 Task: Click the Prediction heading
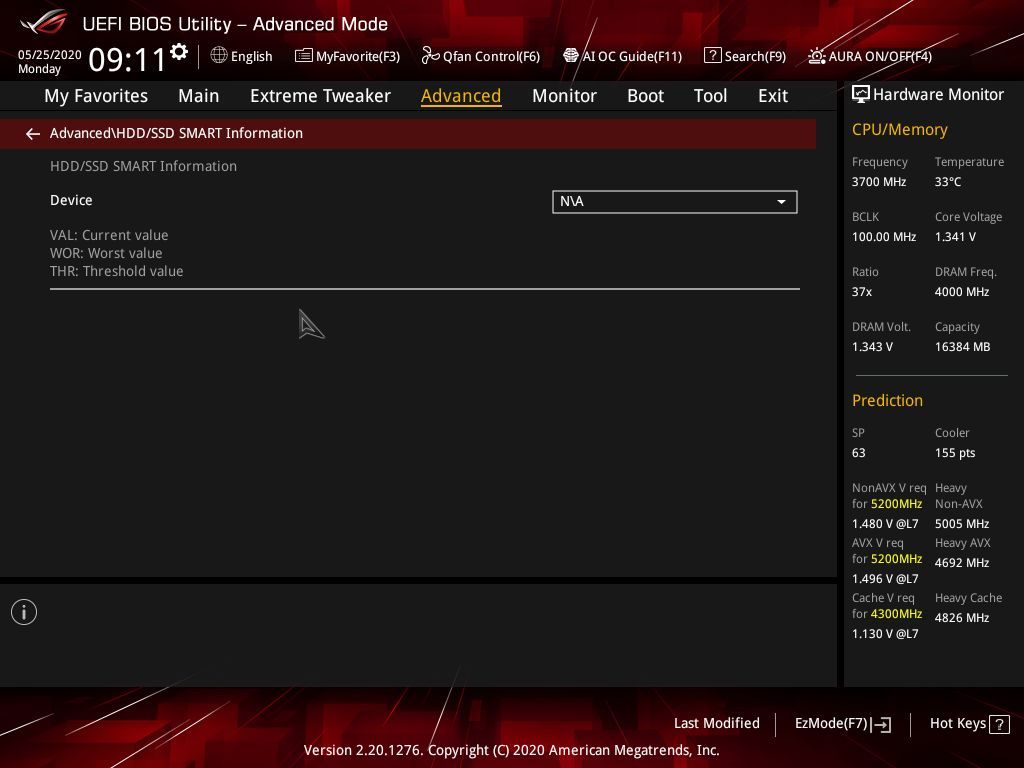[887, 400]
